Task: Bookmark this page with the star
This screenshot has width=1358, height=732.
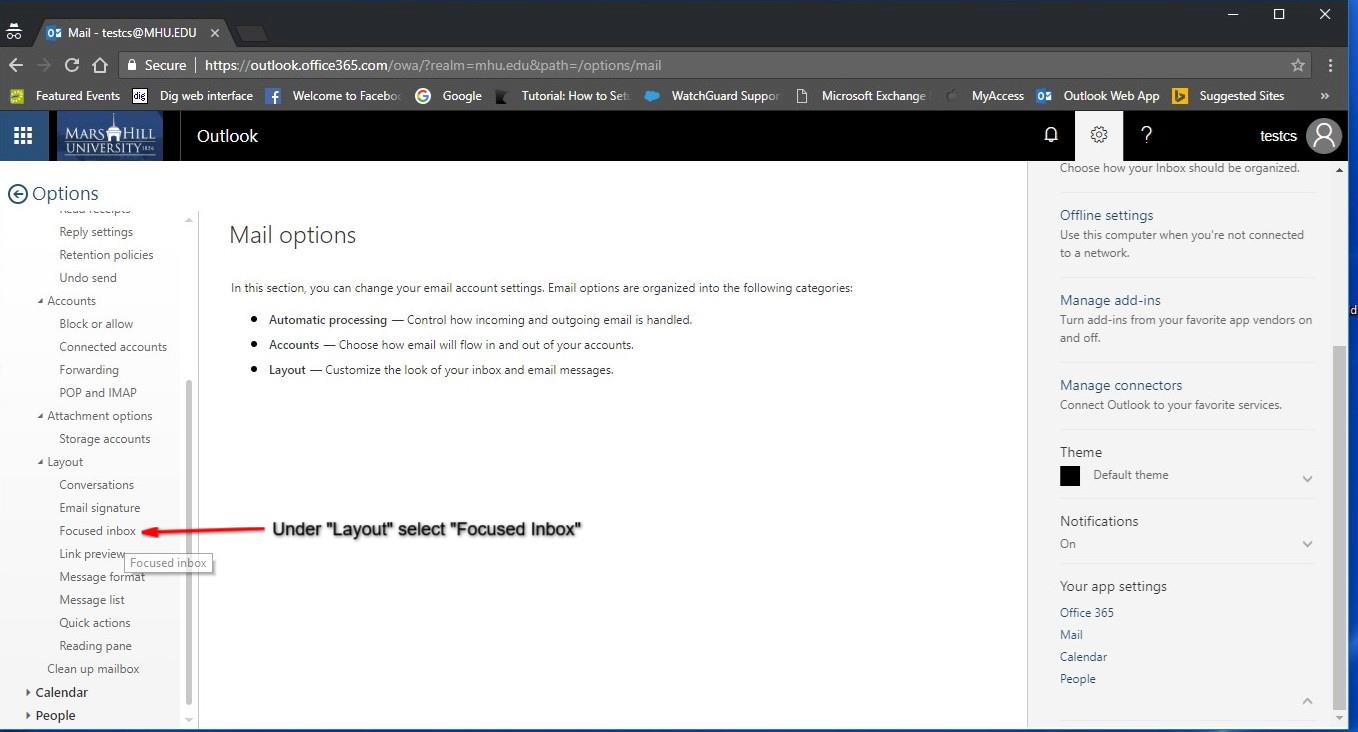Action: [1298, 65]
